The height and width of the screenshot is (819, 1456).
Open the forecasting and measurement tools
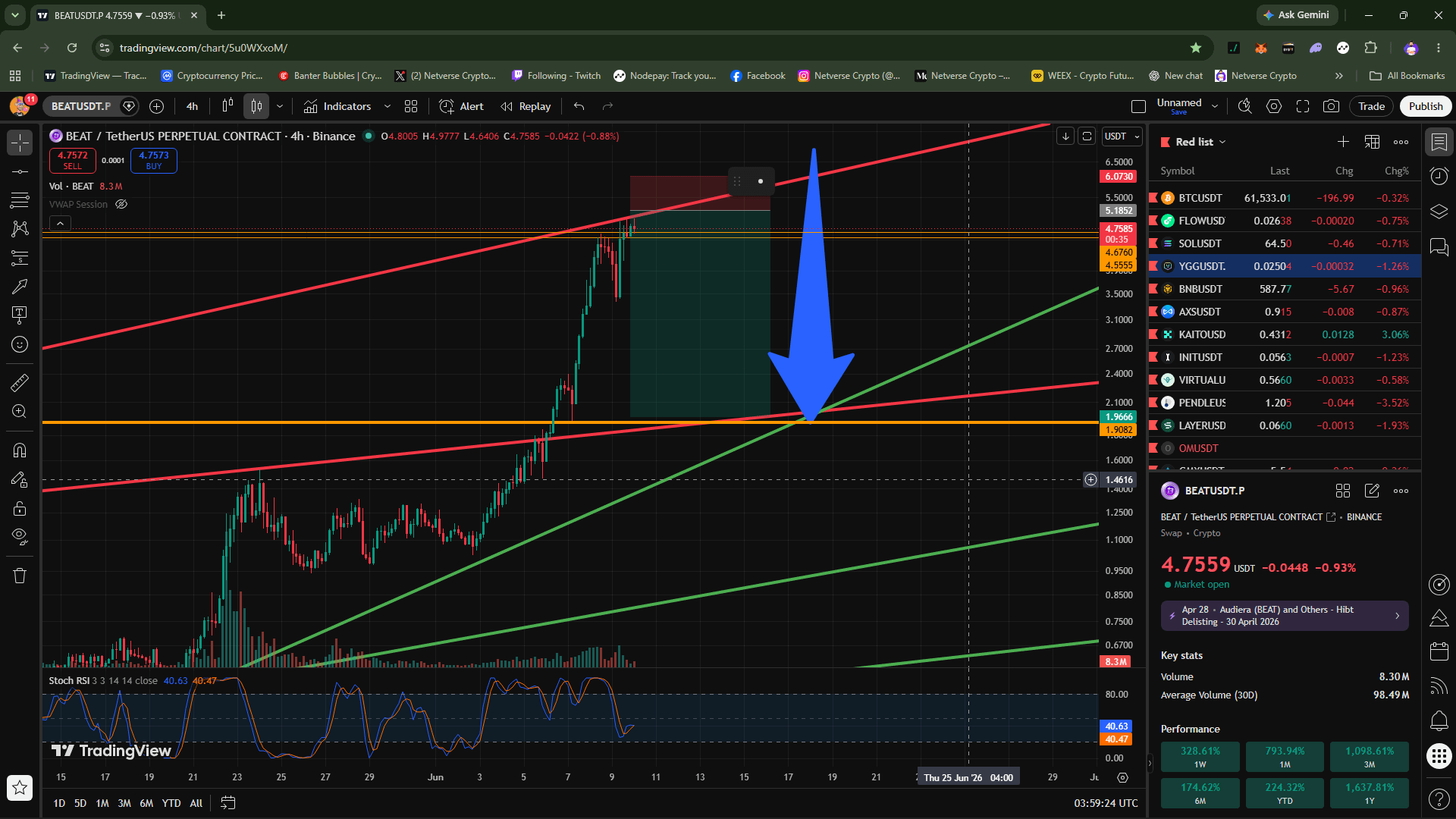click(x=20, y=258)
